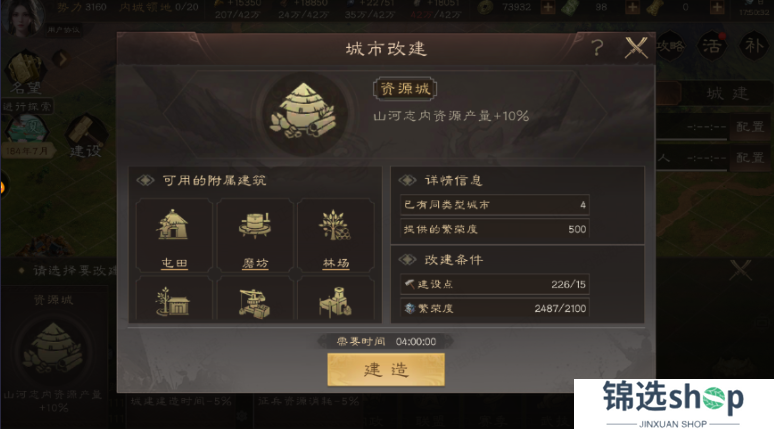Screen dimensions: 774x429
Task: Switch to the 城建 tab
Action: (x=727, y=93)
